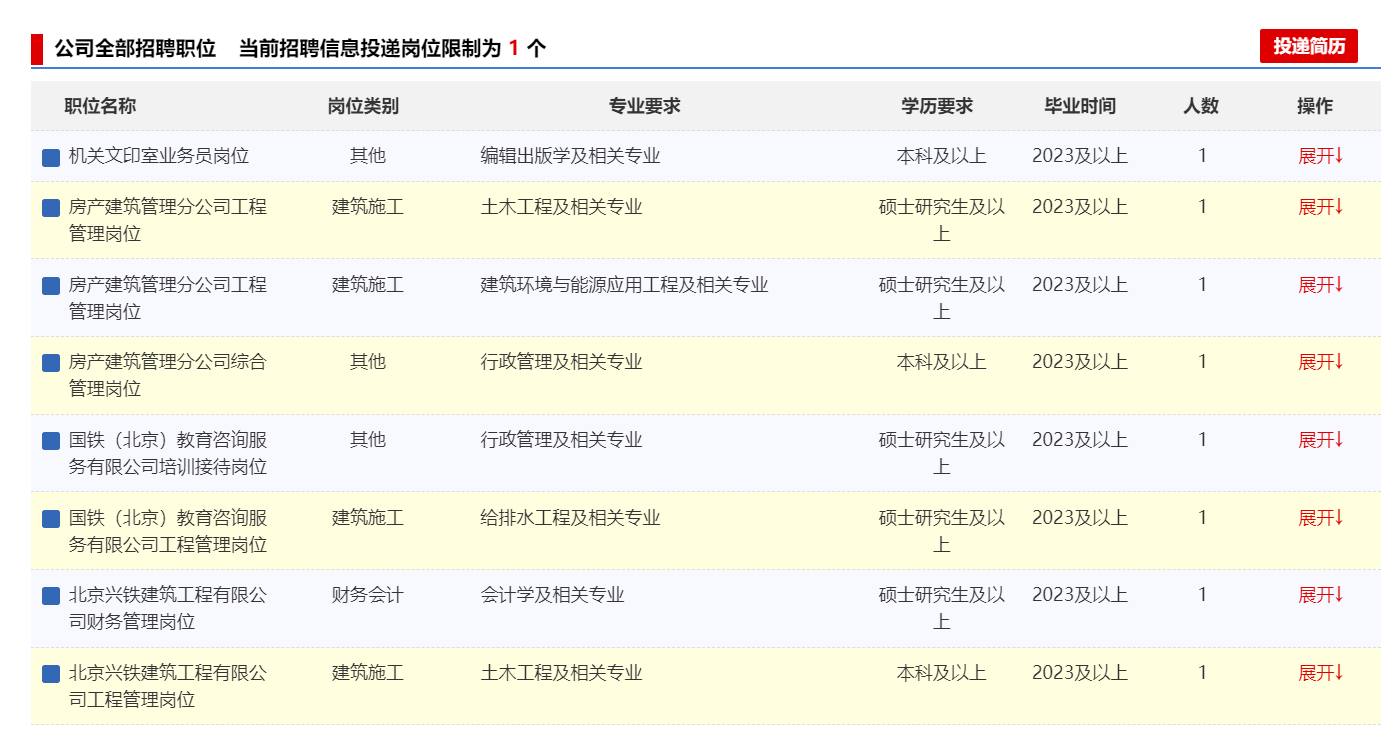Tick the checkbox of the 建筑环境与能源应用工程 position
1388x733 pixels.
51,286
